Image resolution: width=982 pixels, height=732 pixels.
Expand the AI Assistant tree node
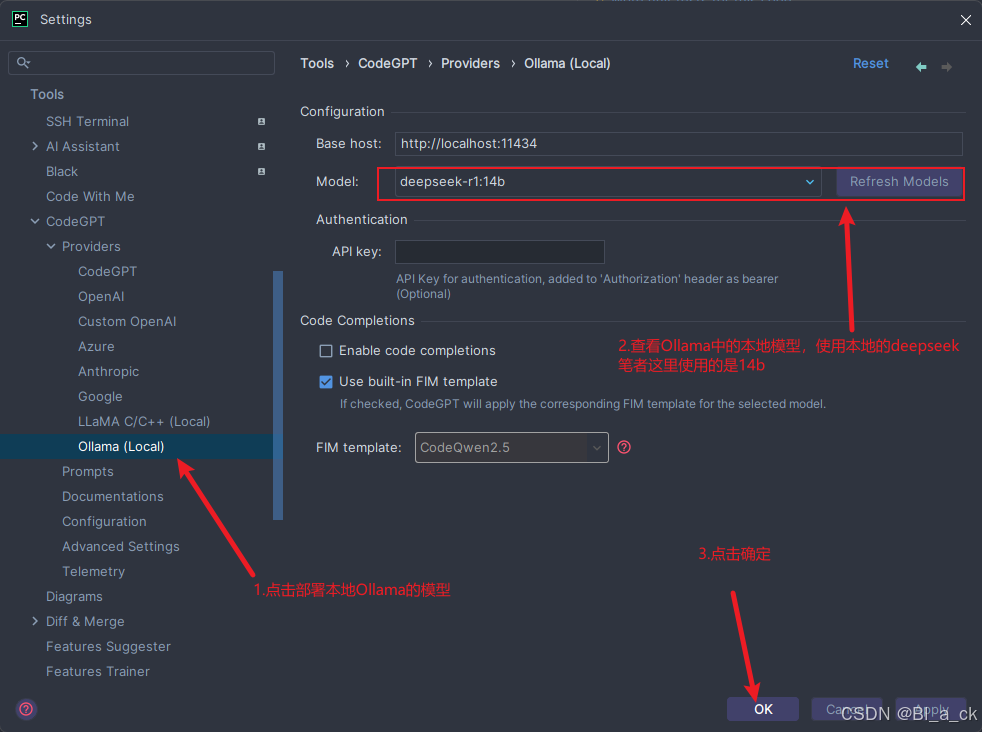pos(35,146)
